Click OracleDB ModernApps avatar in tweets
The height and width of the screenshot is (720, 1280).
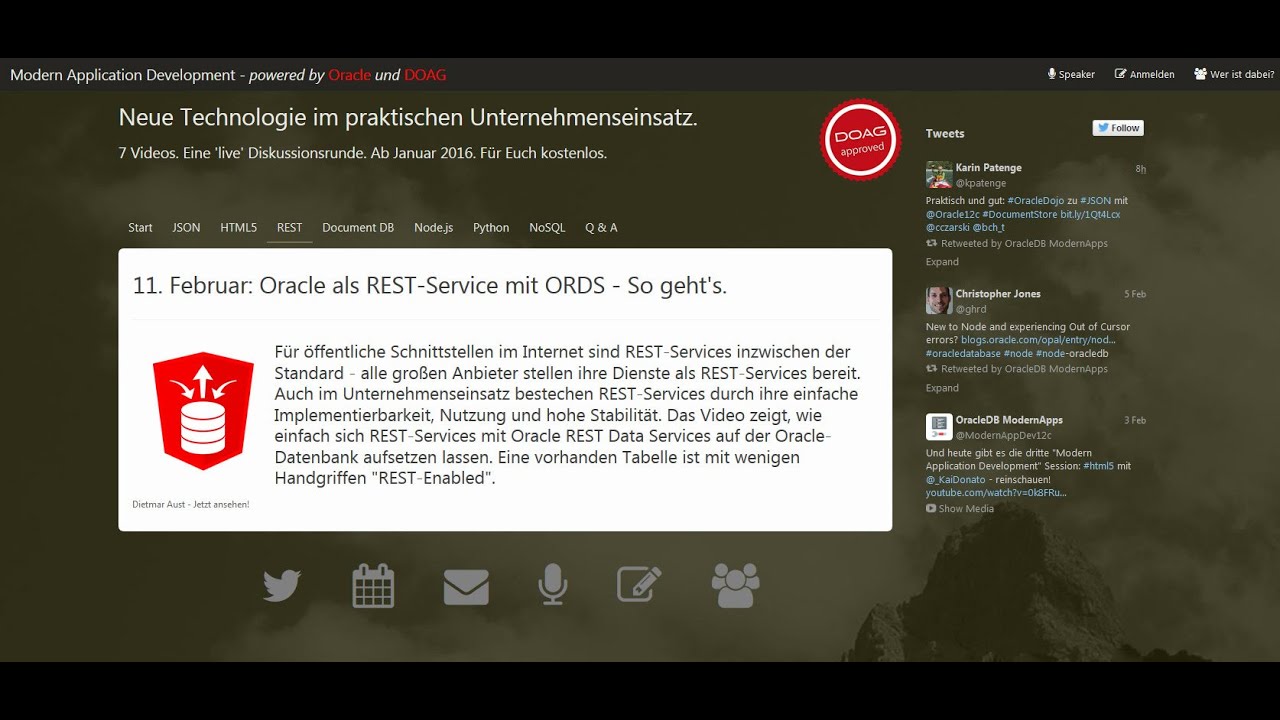click(939, 427)
